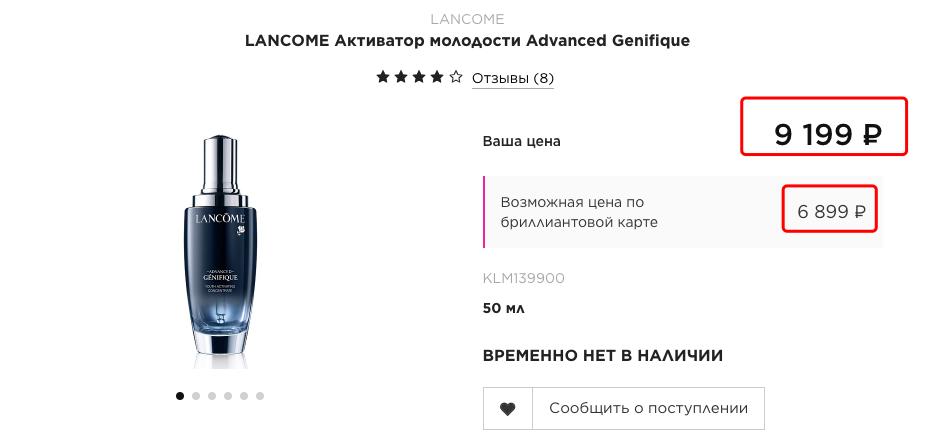The image size is (933, 446).
Task: Click the first rating star
Action: [x=383, y=78]
